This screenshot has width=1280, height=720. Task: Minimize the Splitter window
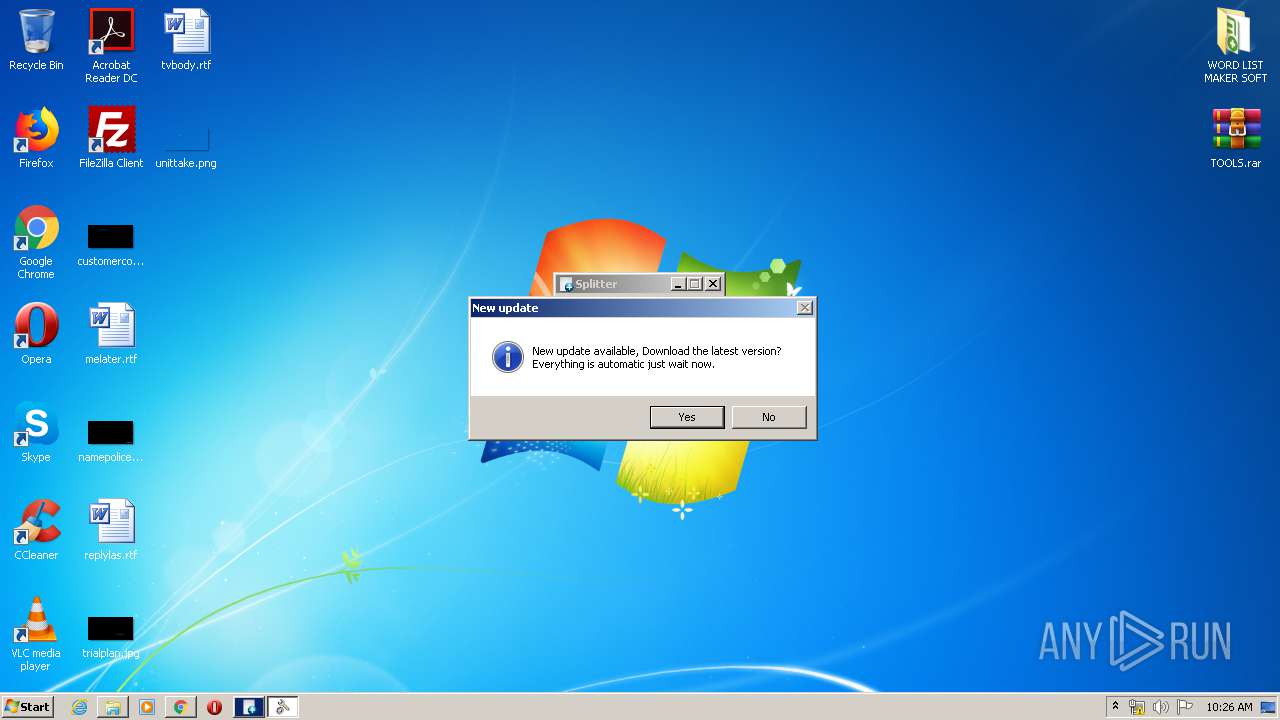pyautogui.click(x=678, y=284)
